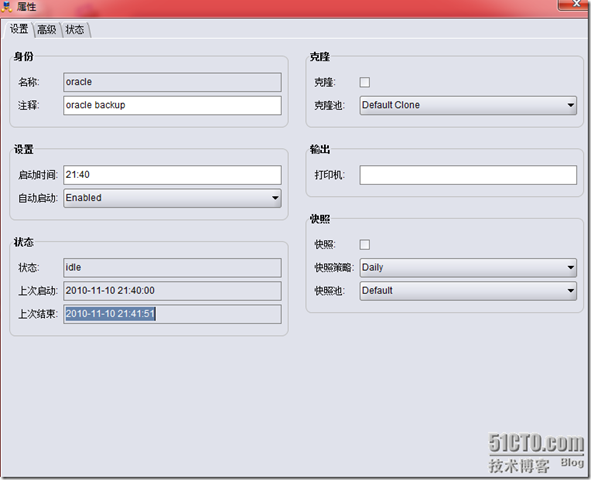Viewport: 591px width, 480px height.
Task: Click the 上次启动 timestamp field
Action: (172, 291)
